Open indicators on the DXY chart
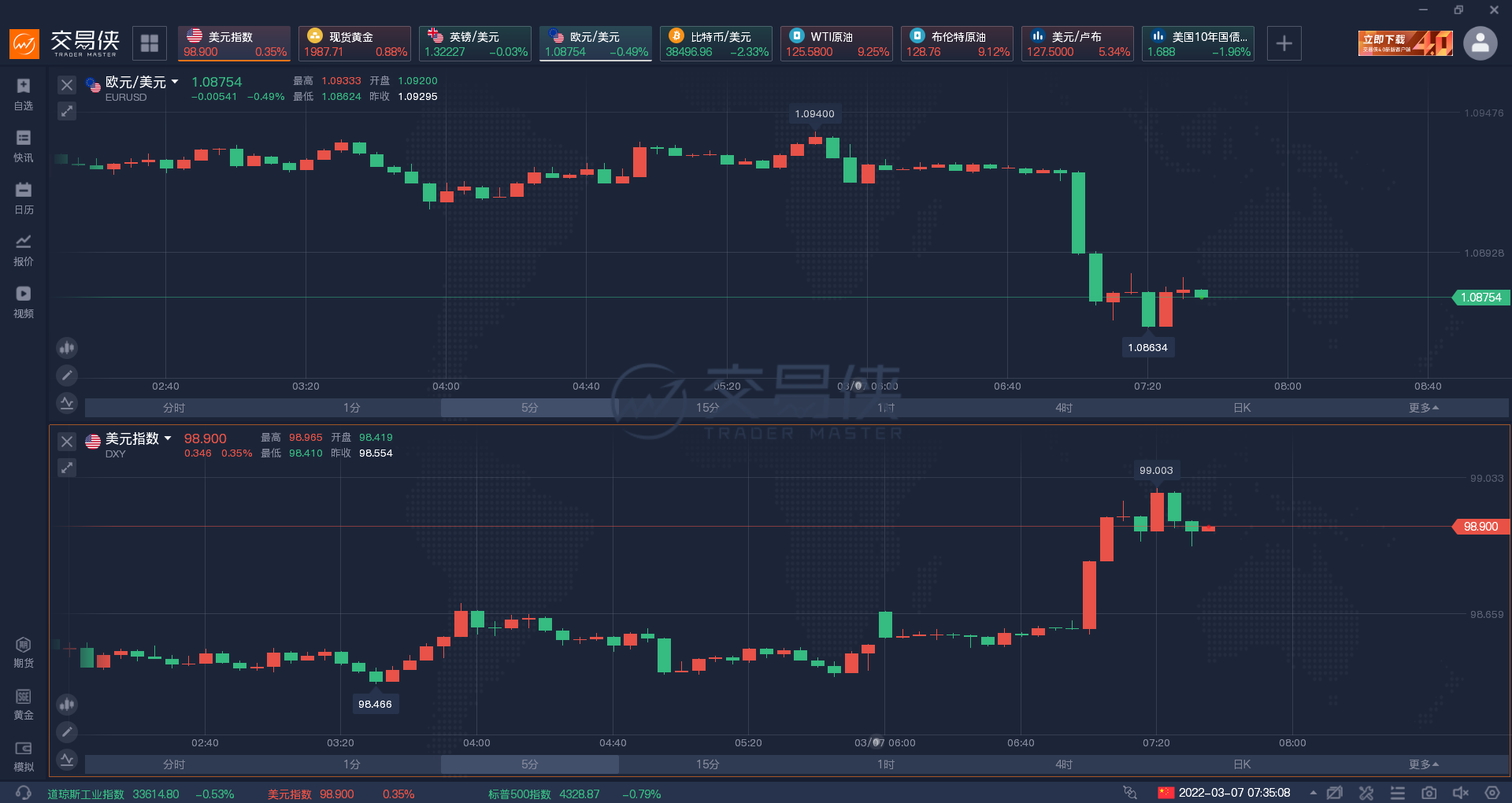 (x=67, y=760)
